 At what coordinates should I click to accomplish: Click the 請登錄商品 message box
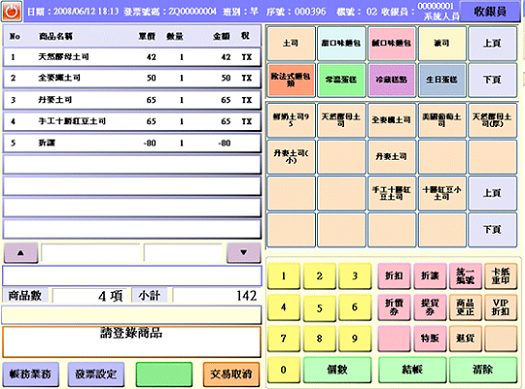click(x=132, y=342)
